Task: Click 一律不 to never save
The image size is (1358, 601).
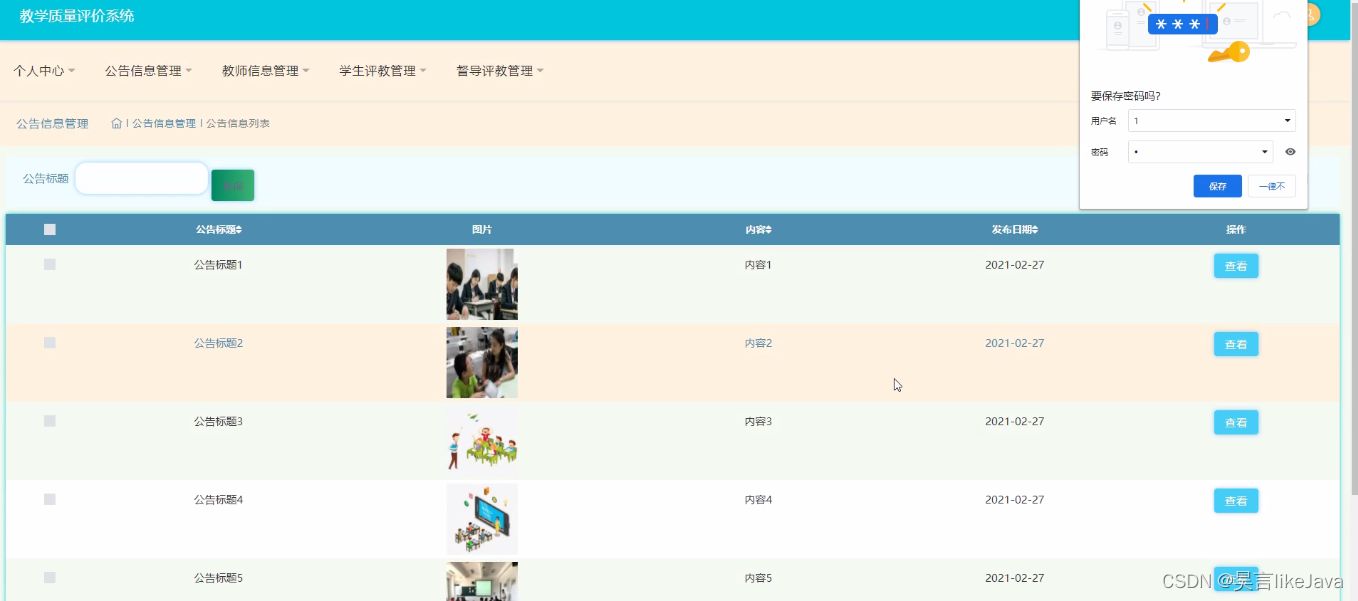Action: 1272,186
